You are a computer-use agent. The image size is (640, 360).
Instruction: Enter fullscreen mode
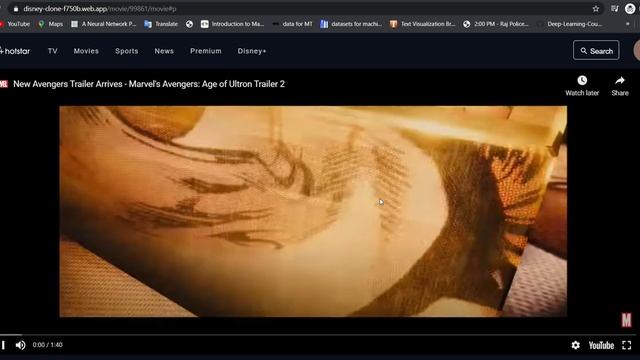click(x=627, y=345)
